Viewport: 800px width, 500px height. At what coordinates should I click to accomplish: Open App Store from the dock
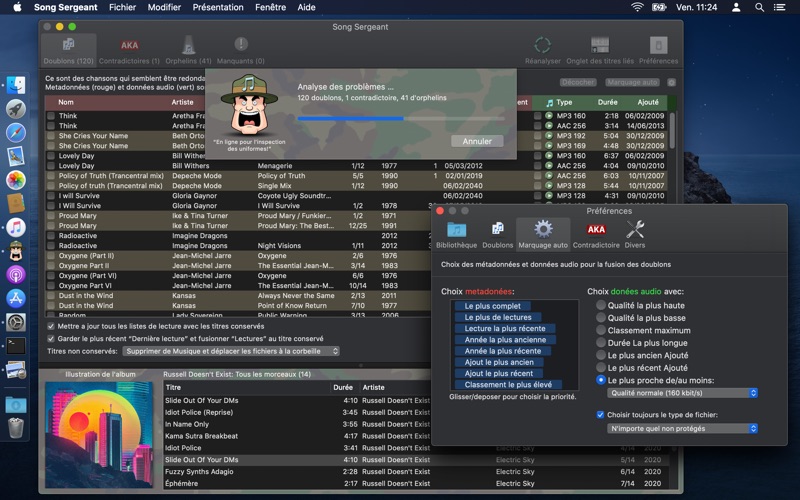pyautogui.click(x=16, y=298)
